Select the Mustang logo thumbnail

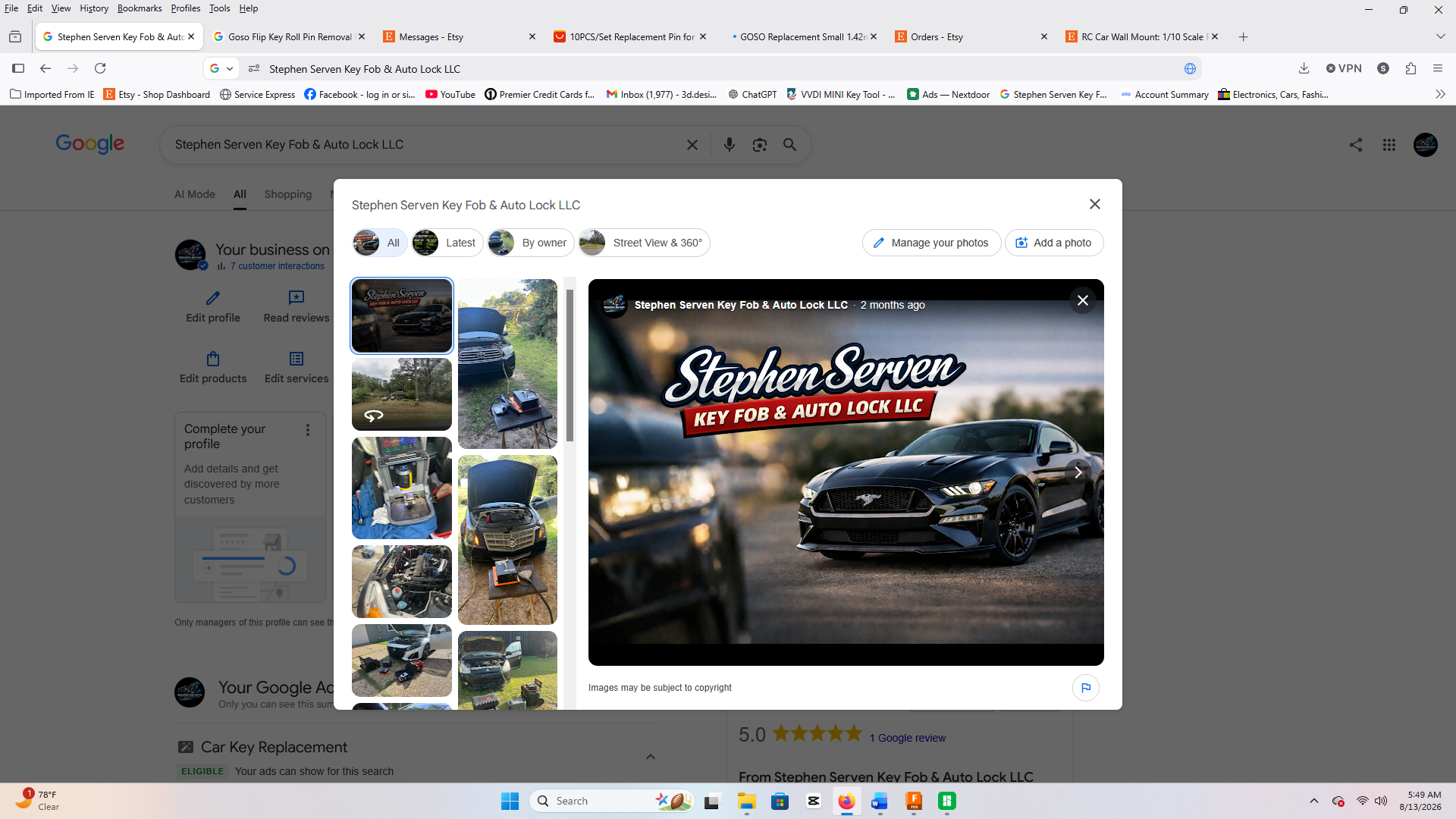pyautogui.click(x=402, y=315)
